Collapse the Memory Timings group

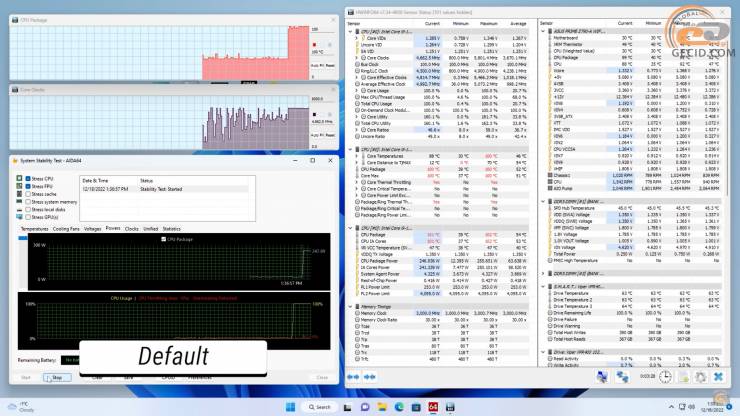(350, 307)
